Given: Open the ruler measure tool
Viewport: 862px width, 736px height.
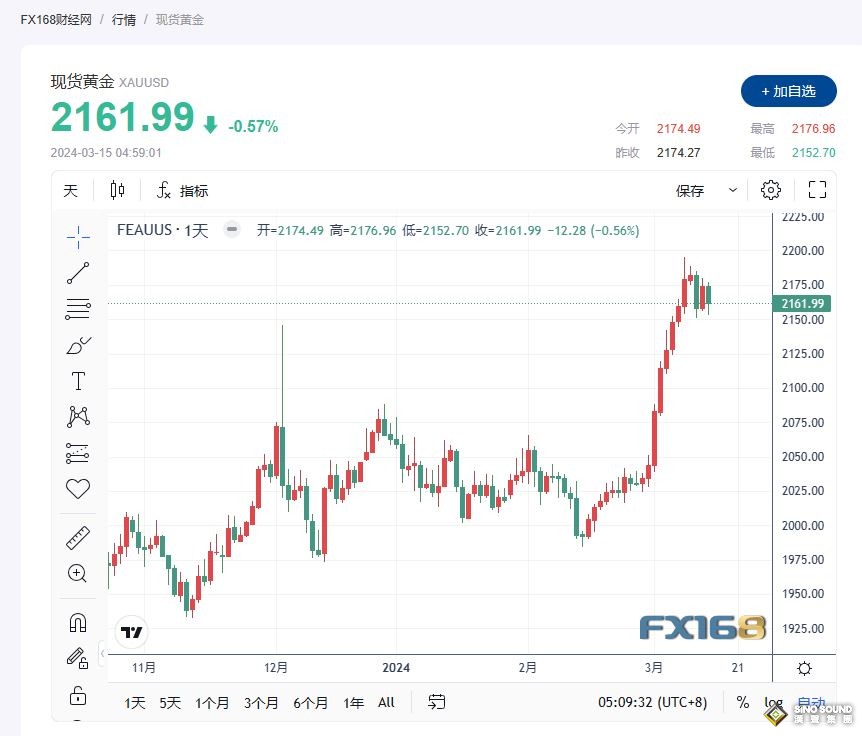Looking at the screenshot, I should coord(78,537).
